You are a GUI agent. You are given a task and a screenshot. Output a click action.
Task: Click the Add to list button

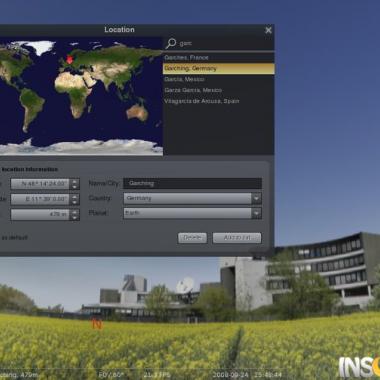(x=237, y=238)
